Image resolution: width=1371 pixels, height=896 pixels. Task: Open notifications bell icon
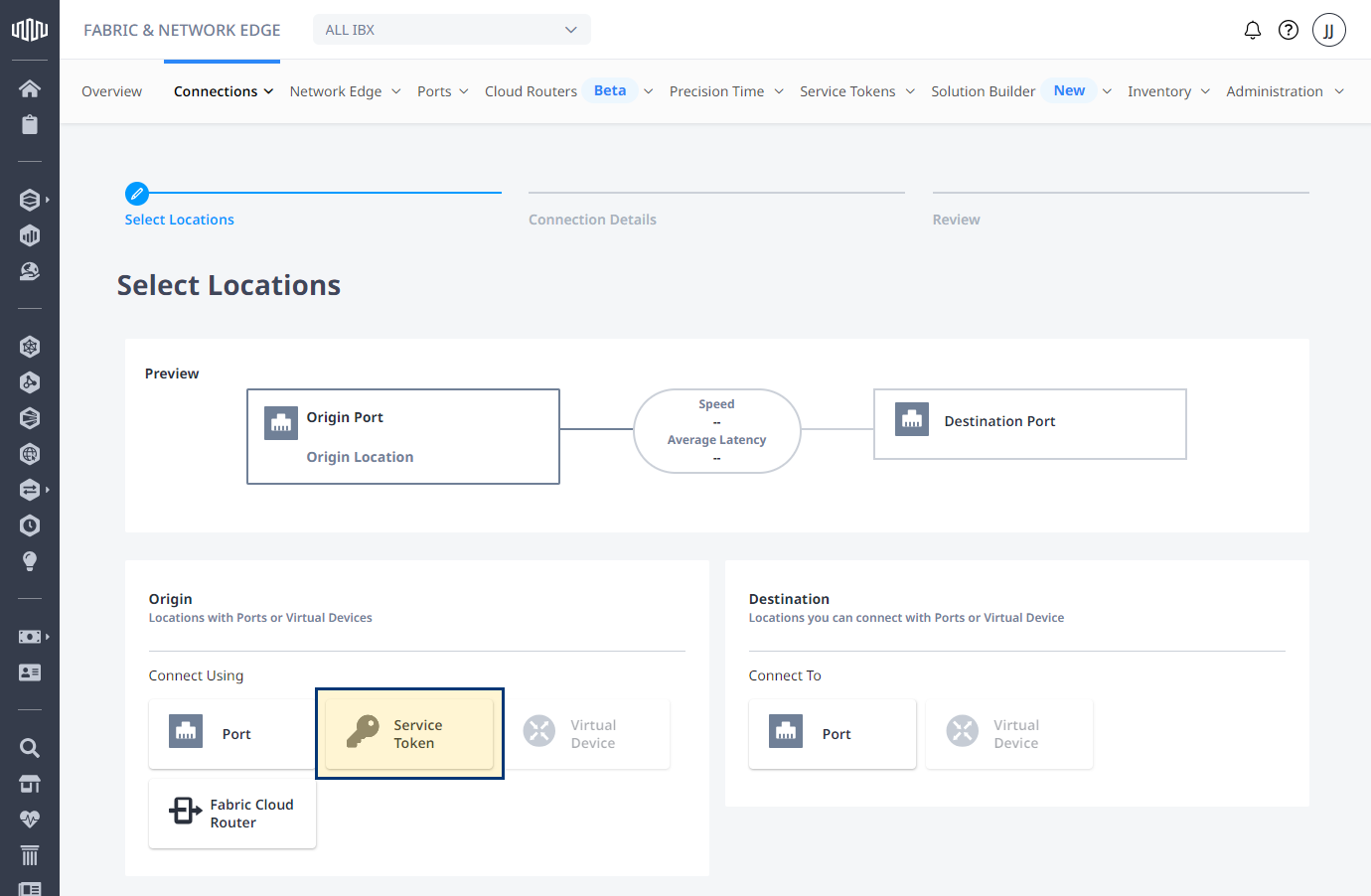pos(1253,30)
